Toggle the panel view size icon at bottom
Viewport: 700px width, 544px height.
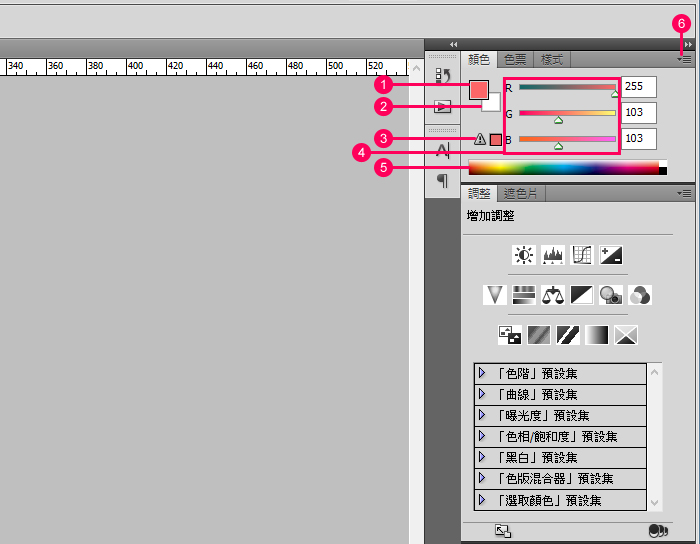503,531
